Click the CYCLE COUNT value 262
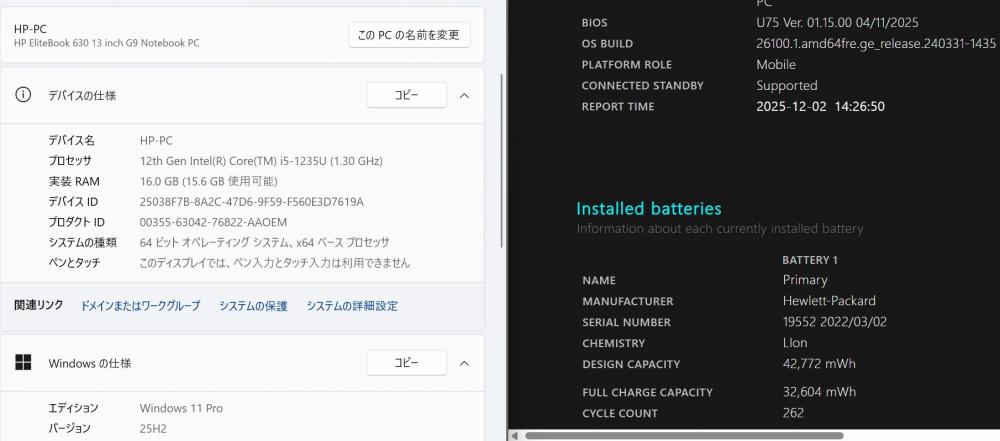 coord(793,413)
